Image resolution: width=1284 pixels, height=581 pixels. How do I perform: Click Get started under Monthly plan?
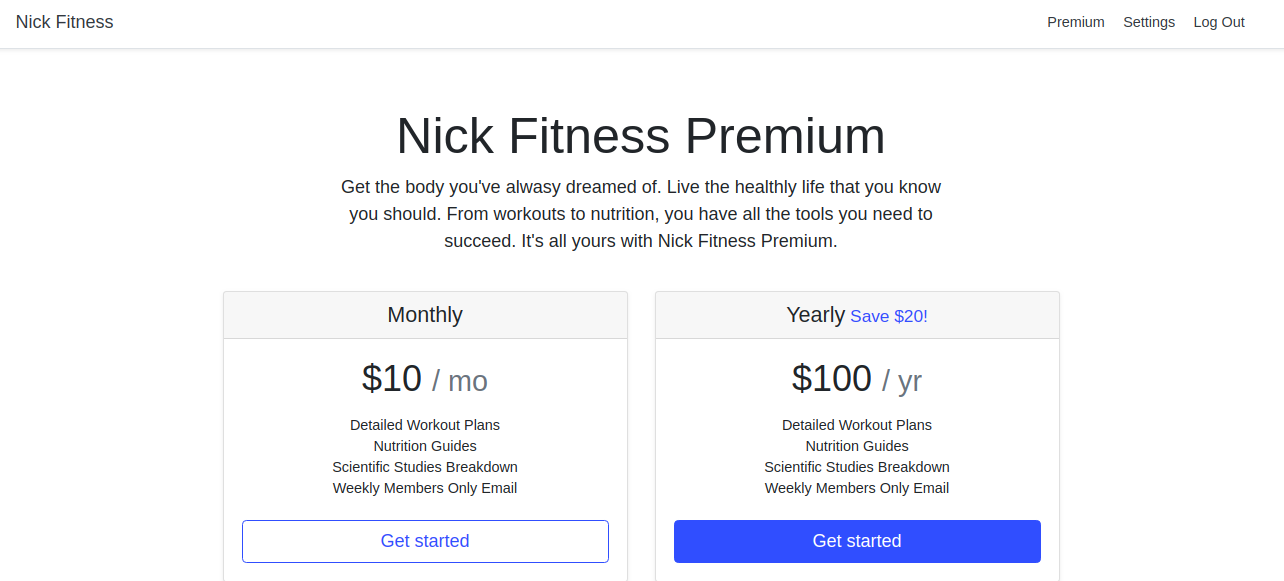(x=425, y=541)
